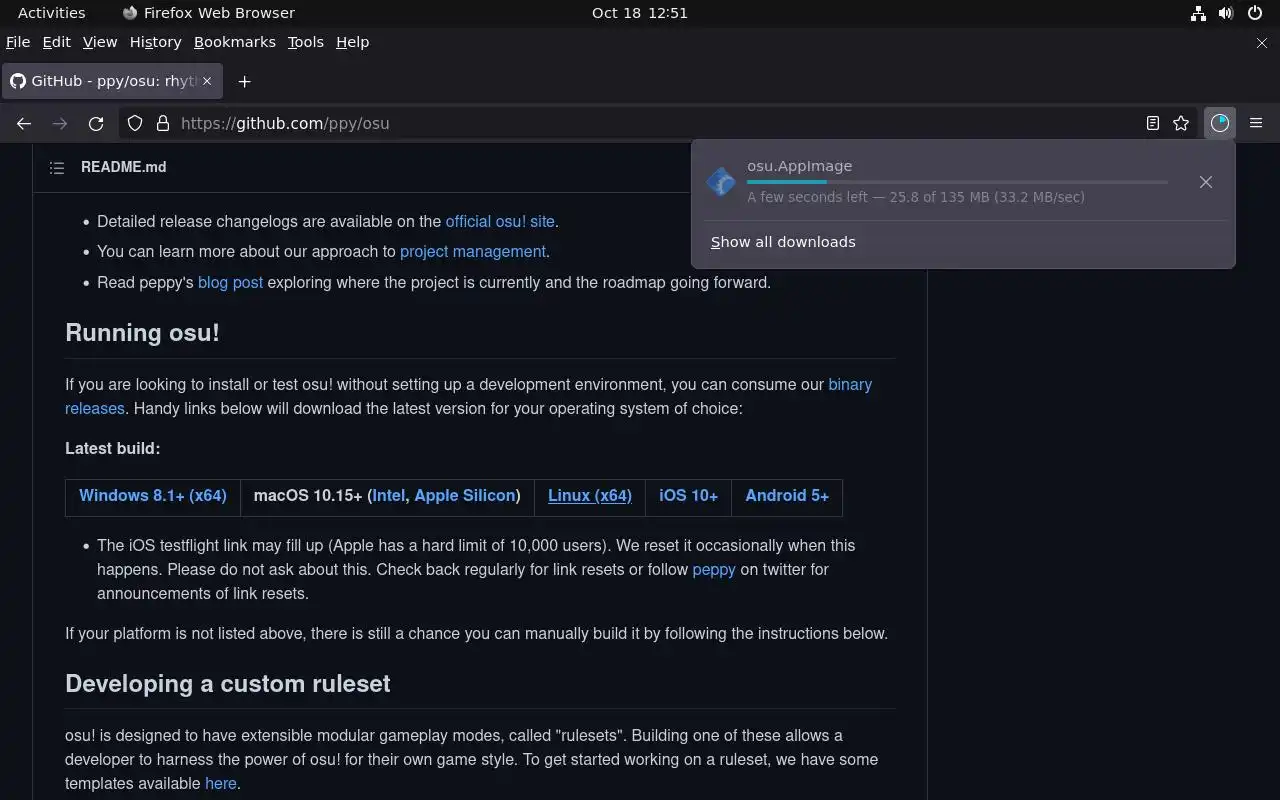The height and width of the screenshot is (800, 1280).
Task: Open the power system menu icon
Action: tap(1254, 13)
